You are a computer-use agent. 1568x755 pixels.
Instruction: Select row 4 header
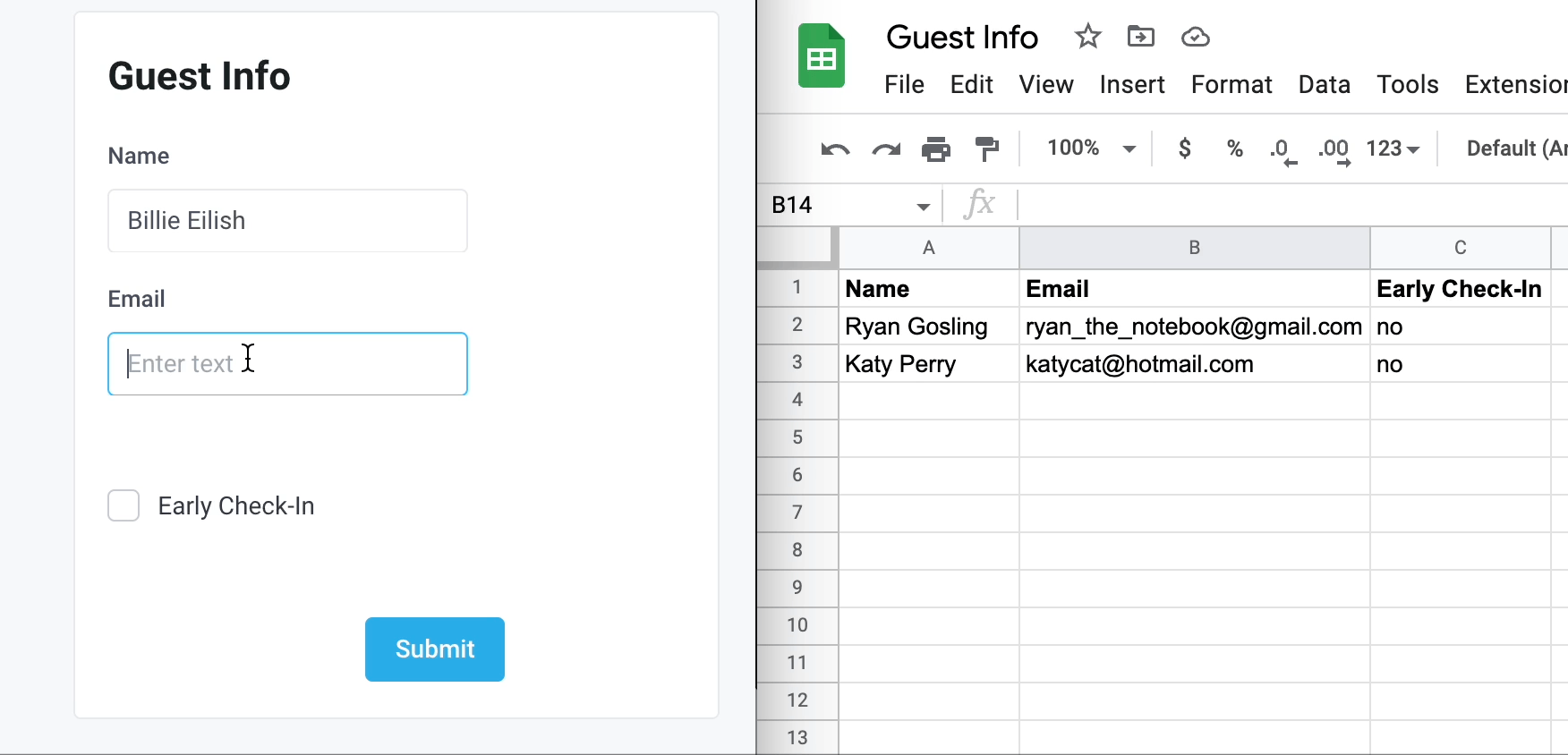pos(797,401)
